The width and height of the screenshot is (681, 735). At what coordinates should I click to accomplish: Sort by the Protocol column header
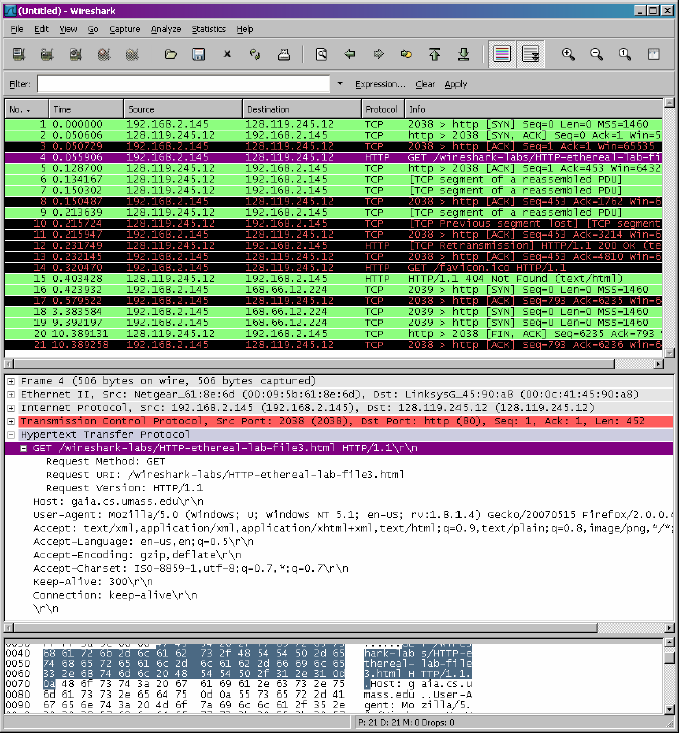[383, 109]
